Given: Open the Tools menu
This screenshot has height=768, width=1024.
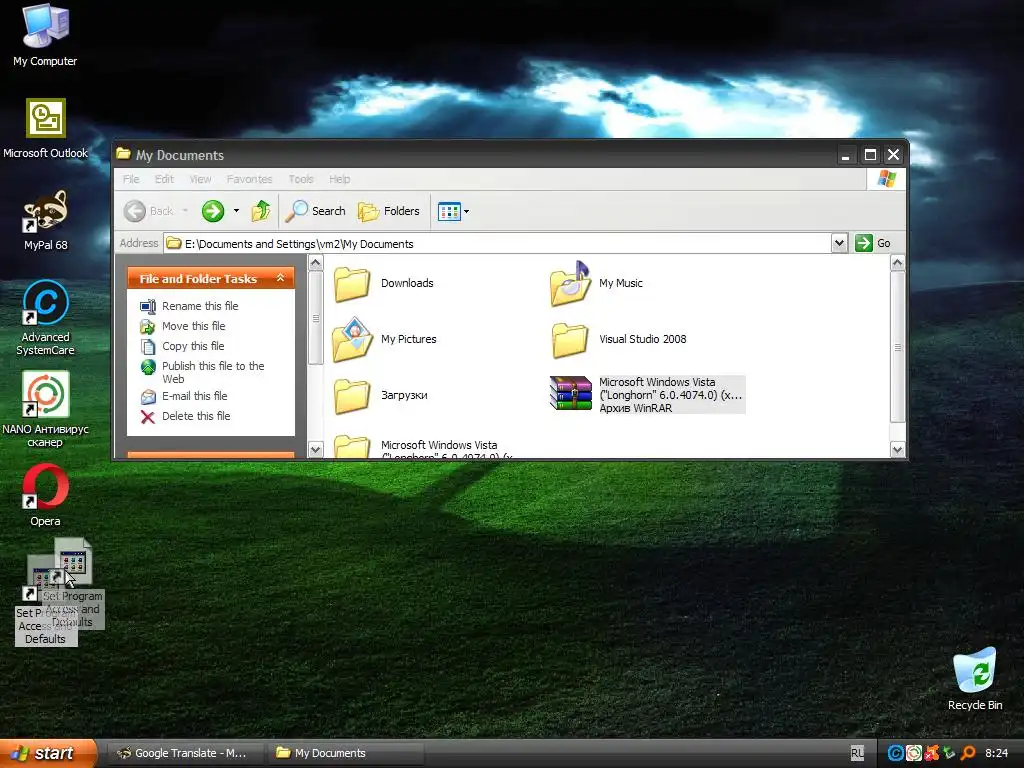Looking at the screenshot, I should click(x=300, y=179).
